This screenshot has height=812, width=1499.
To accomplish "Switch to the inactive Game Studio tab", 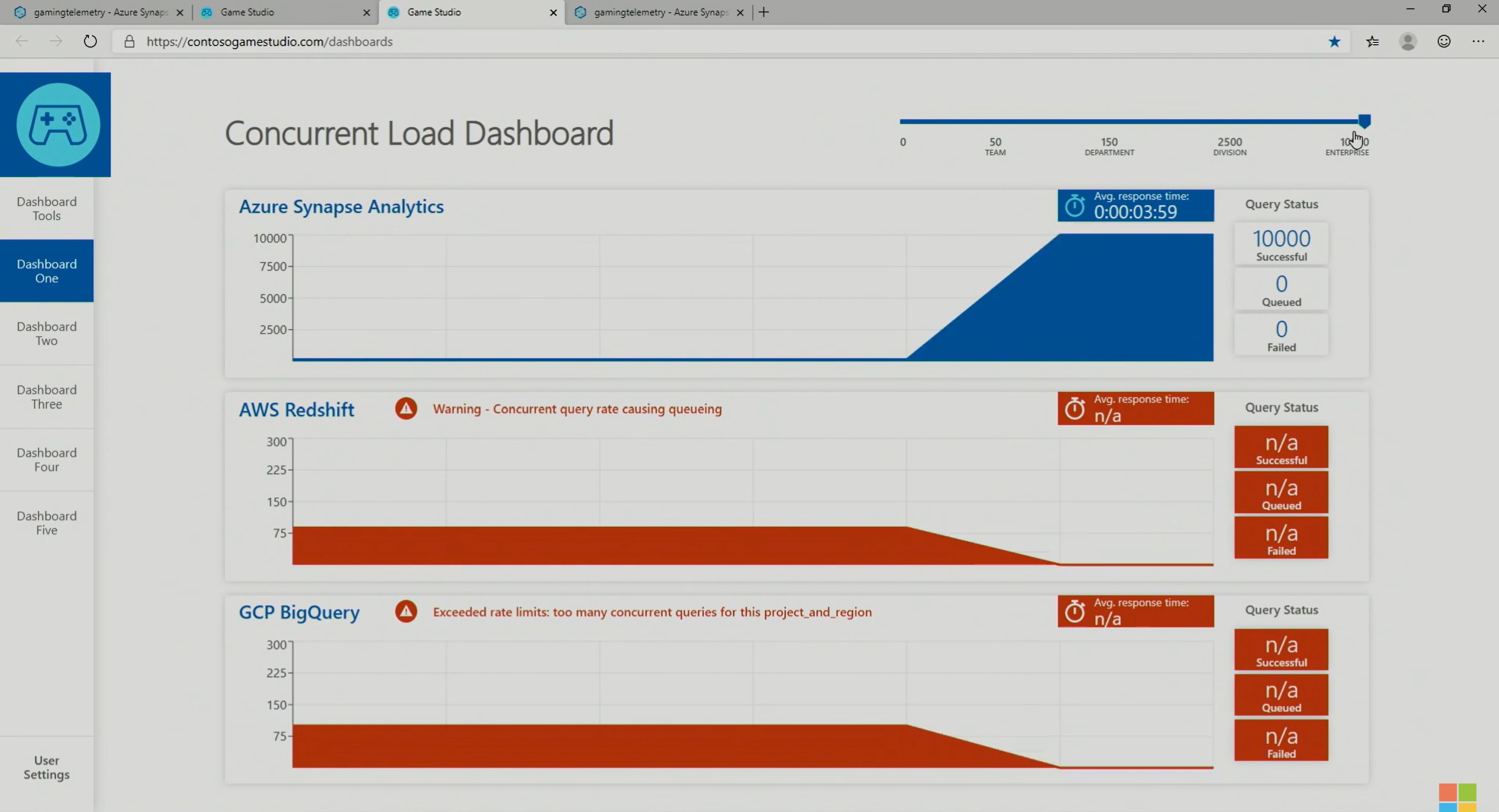I will tap(284, 12).
